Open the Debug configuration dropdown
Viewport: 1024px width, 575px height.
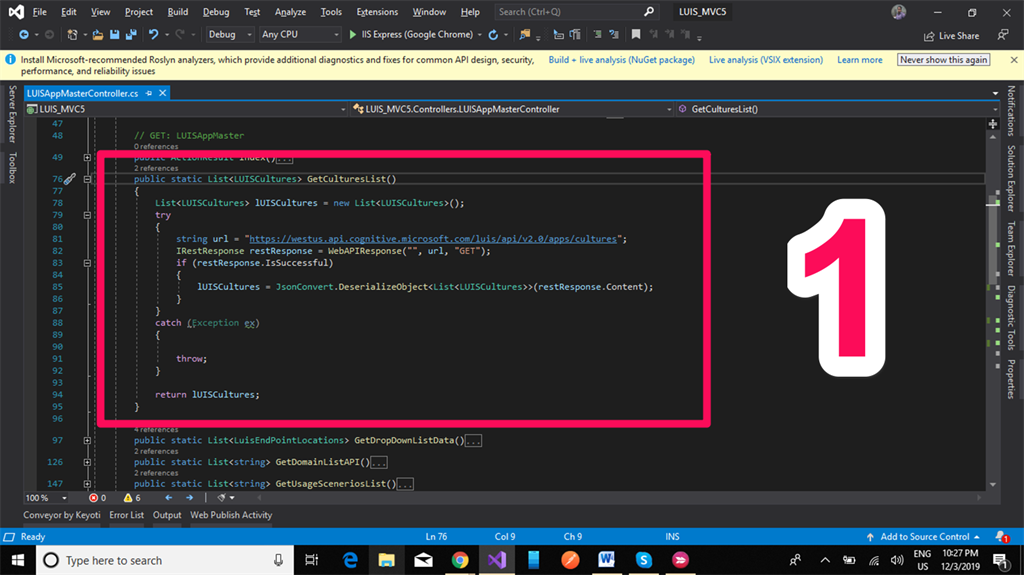point(230,34)
